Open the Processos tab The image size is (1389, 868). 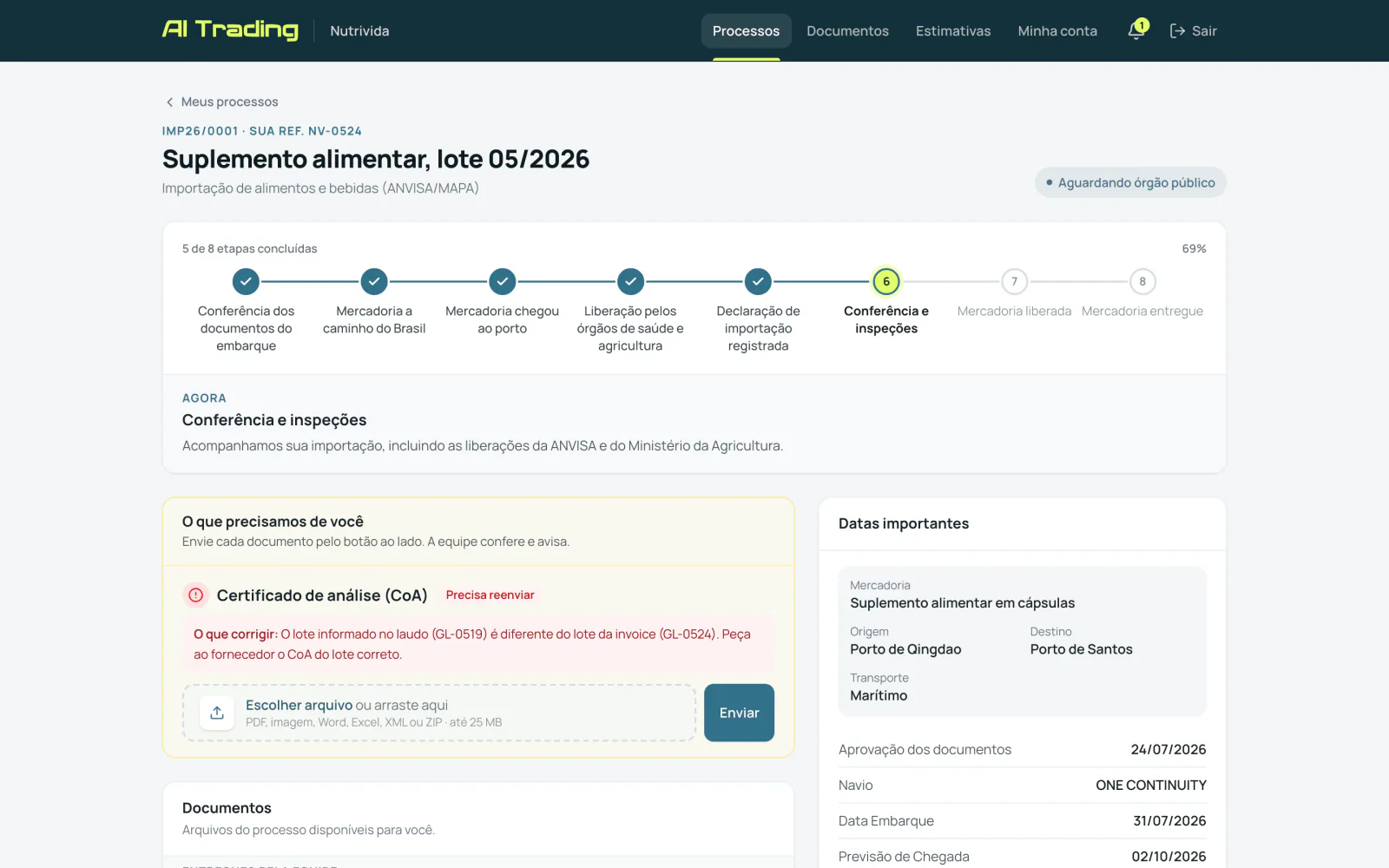[x=746, y=31]
